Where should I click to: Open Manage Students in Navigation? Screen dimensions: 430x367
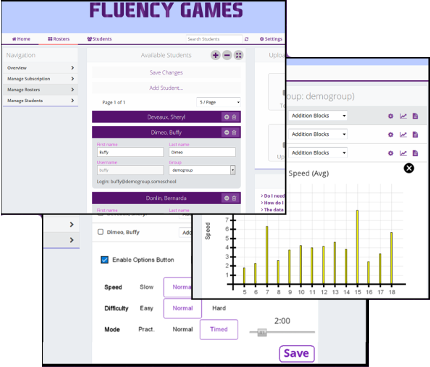click(x=41, y=101)
